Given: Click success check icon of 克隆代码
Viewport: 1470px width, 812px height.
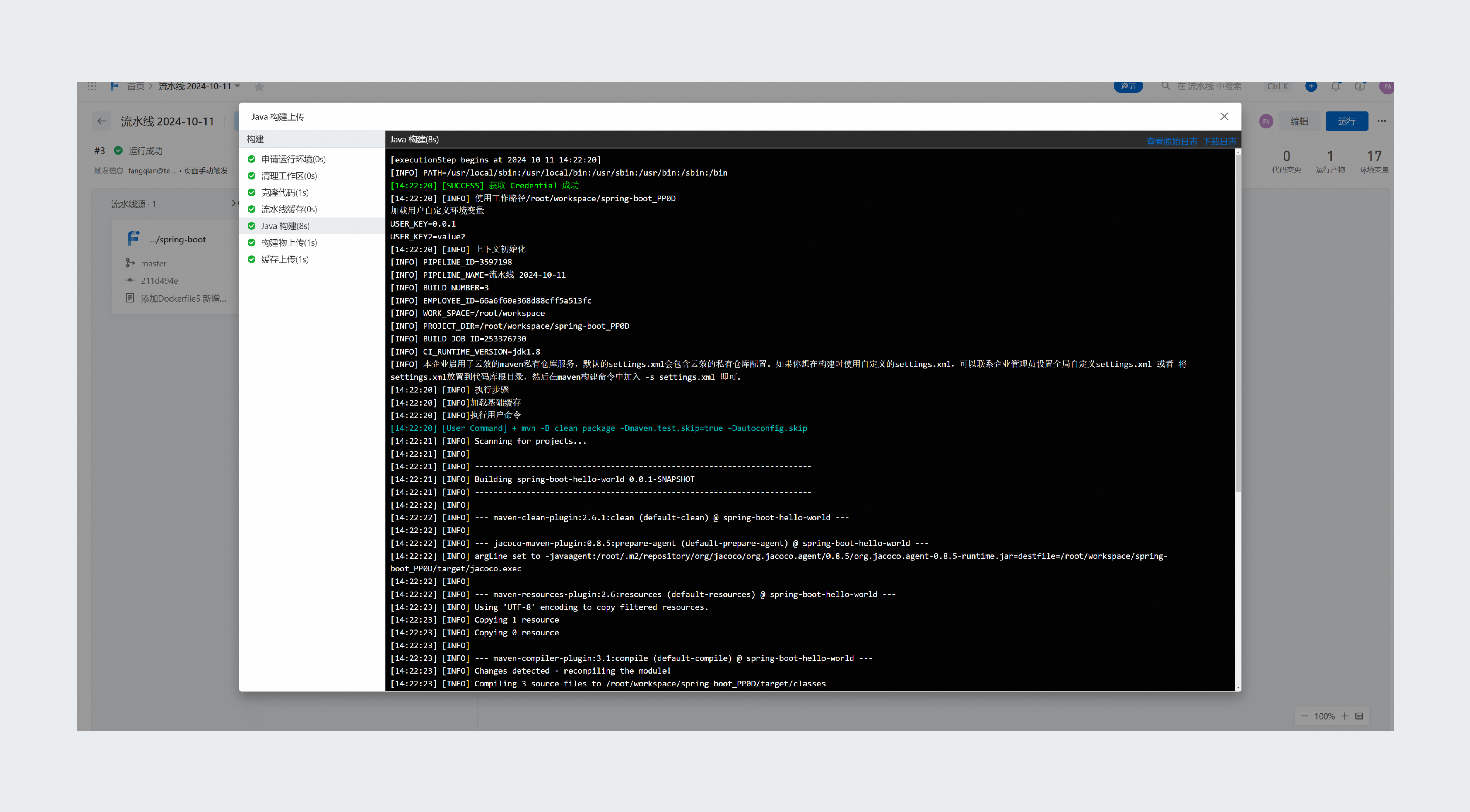Looking at the screenshot, I should (251, 192).
